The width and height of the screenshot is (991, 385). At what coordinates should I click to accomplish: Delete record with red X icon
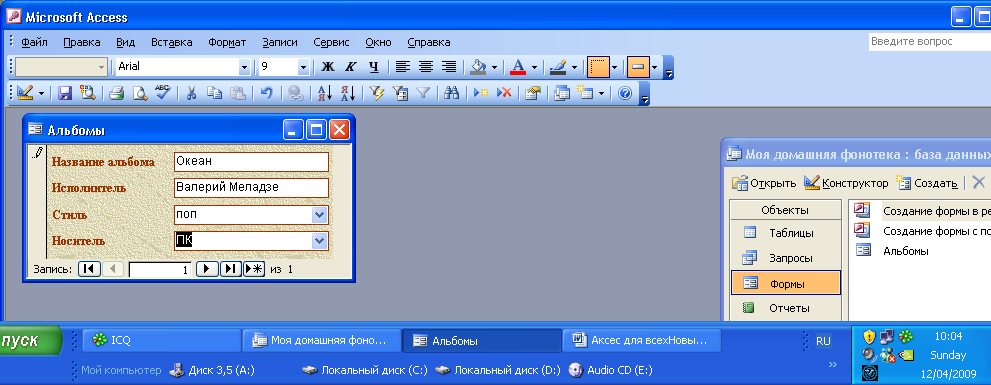click(504, 93)
